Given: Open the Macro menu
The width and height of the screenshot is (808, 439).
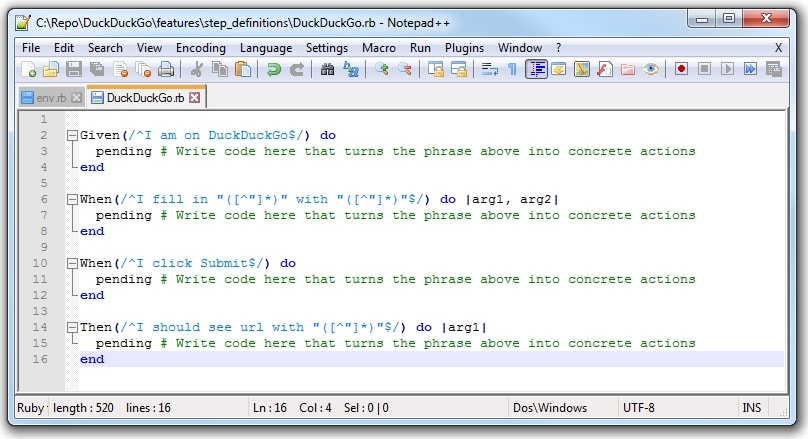Looking at the screenshot, I should coord(379,48).
